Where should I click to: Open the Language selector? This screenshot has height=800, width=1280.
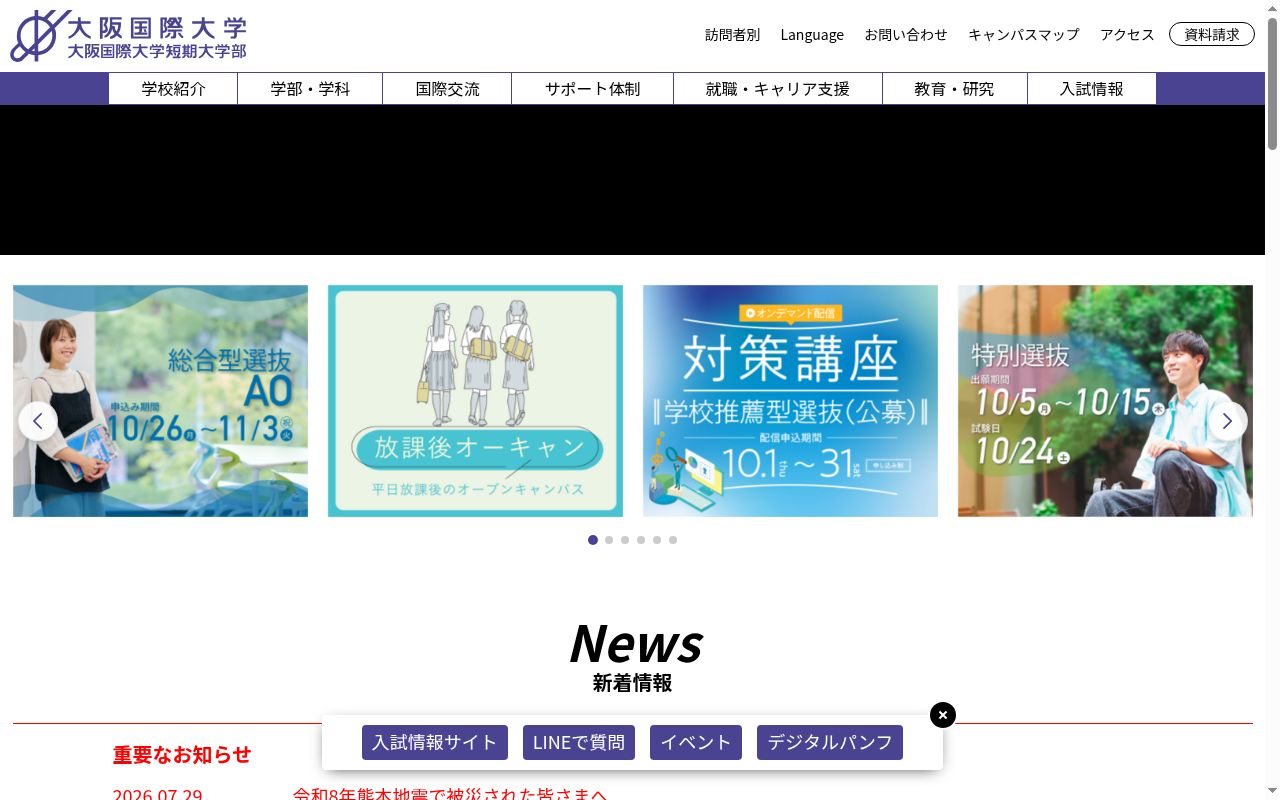pyautogui.click(x=812, y=35)
